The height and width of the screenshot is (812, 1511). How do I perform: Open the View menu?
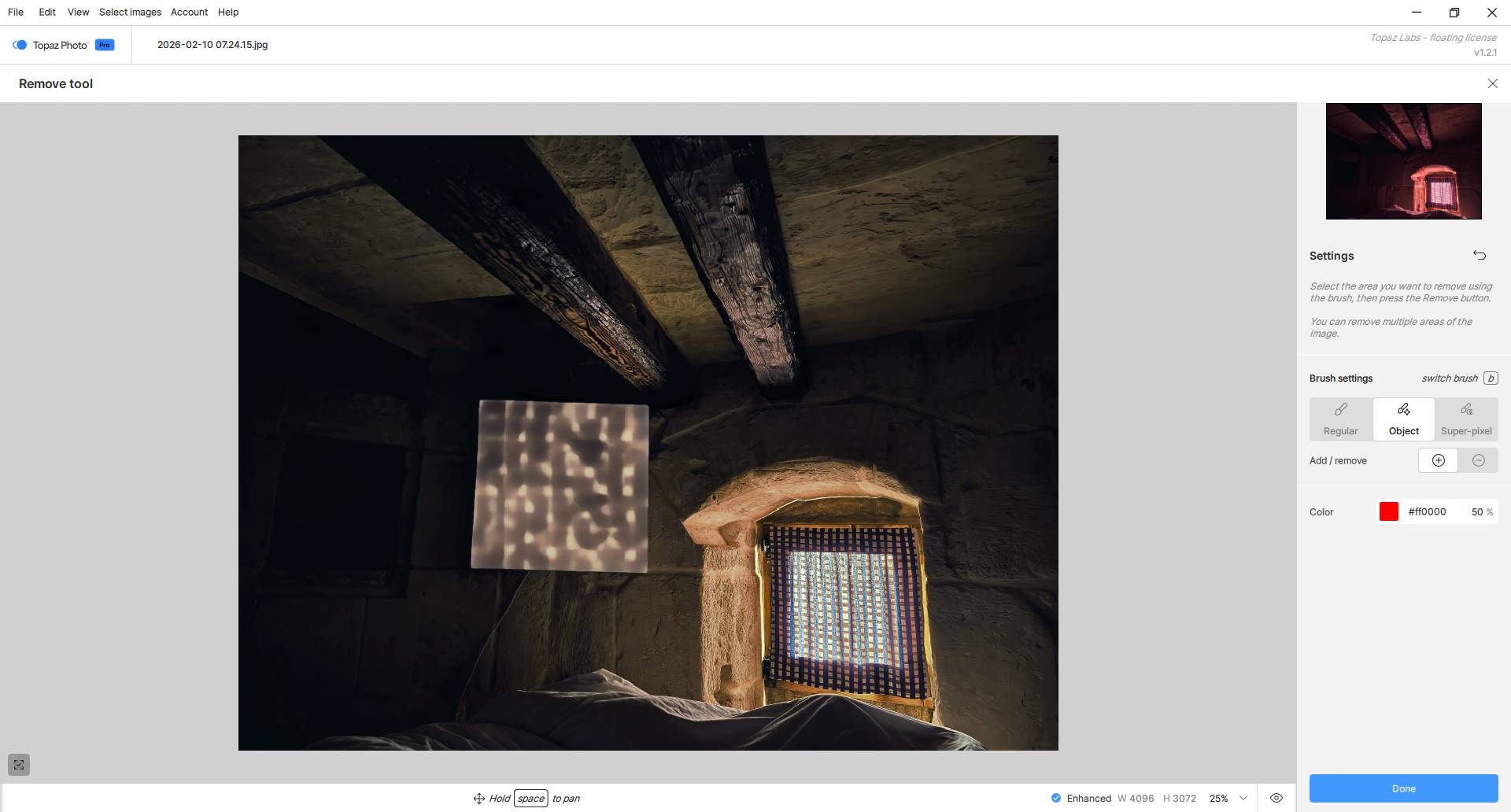[78, 12]
